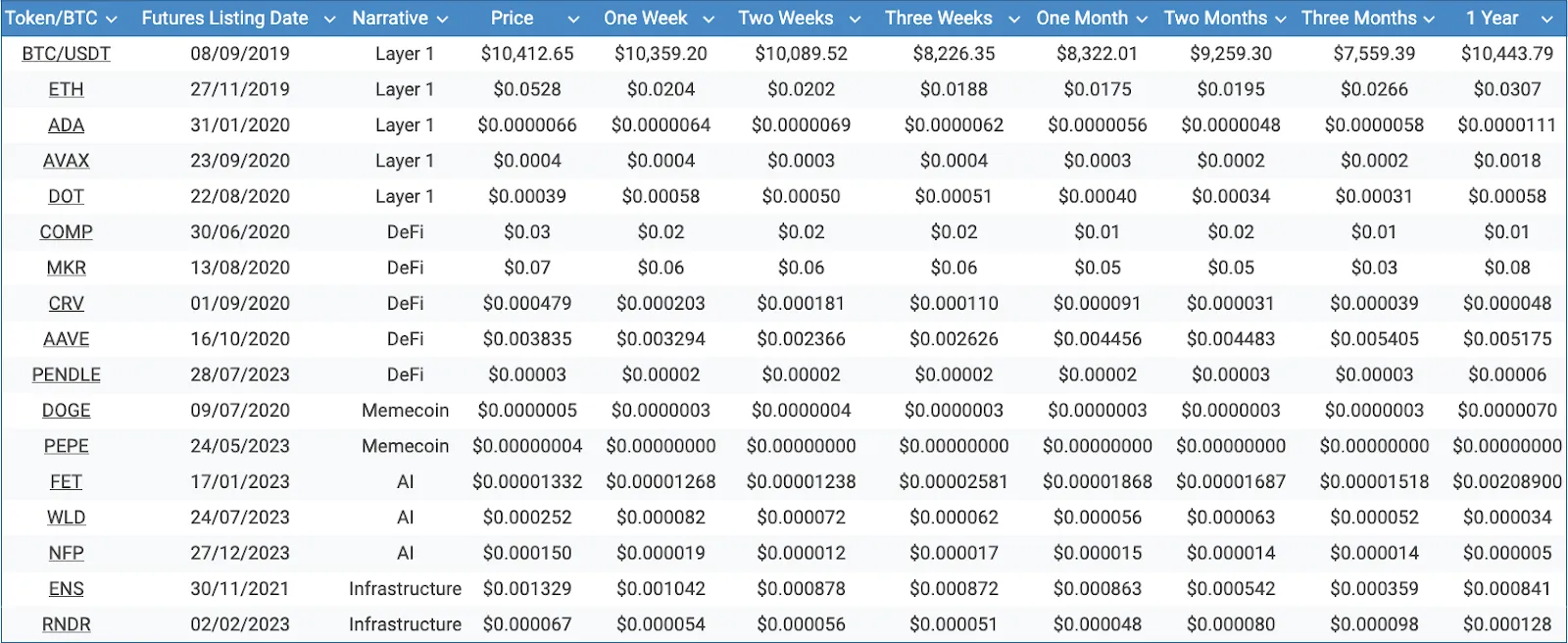Select BTC/USDT listing date 08/09/2019
1568x643 pixels.
[240, 54]
